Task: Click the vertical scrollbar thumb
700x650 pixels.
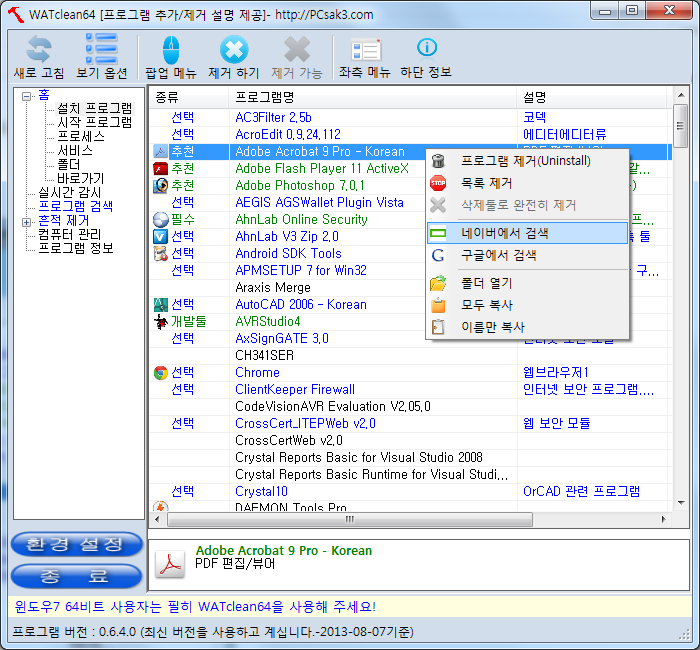Action: pyautogui.click(x=680, y=126)
